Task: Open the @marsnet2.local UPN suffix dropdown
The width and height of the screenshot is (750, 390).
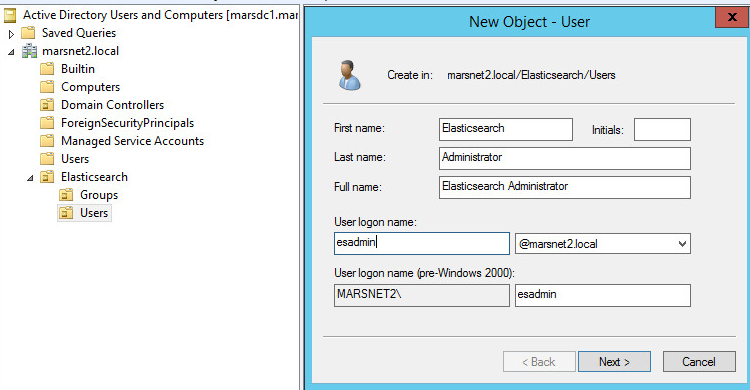Action: (682, 244)
